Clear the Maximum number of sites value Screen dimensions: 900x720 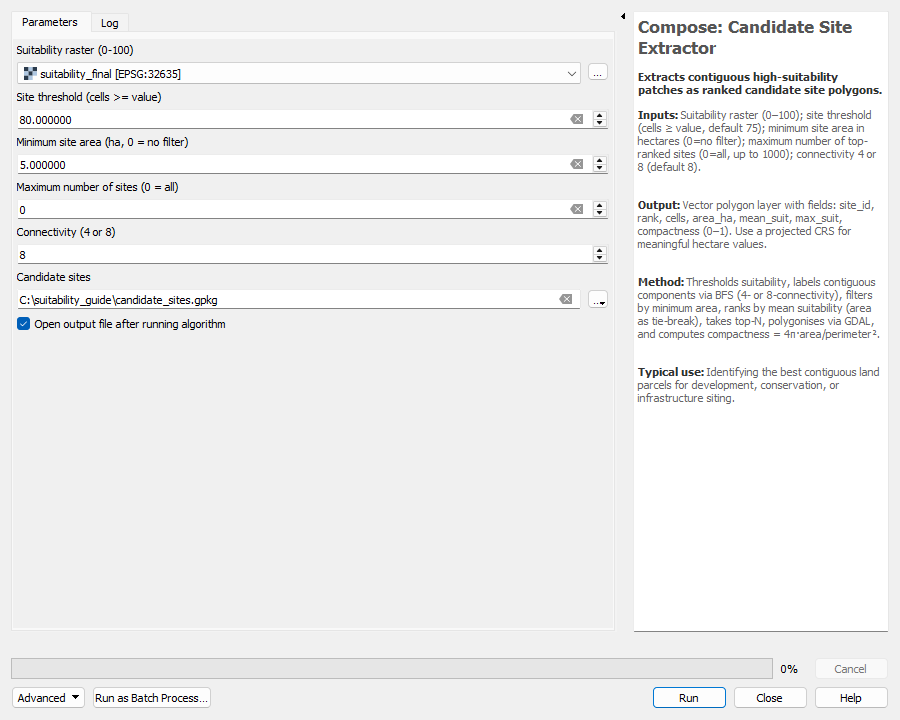(x=576, y=209)
